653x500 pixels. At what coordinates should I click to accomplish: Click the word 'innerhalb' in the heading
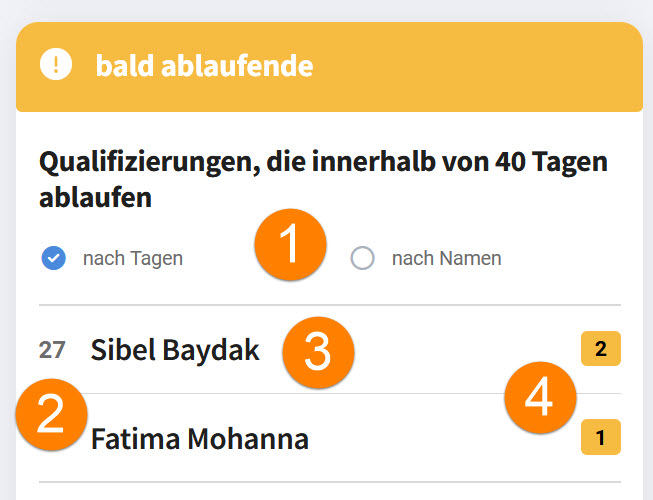pos(372,162)
